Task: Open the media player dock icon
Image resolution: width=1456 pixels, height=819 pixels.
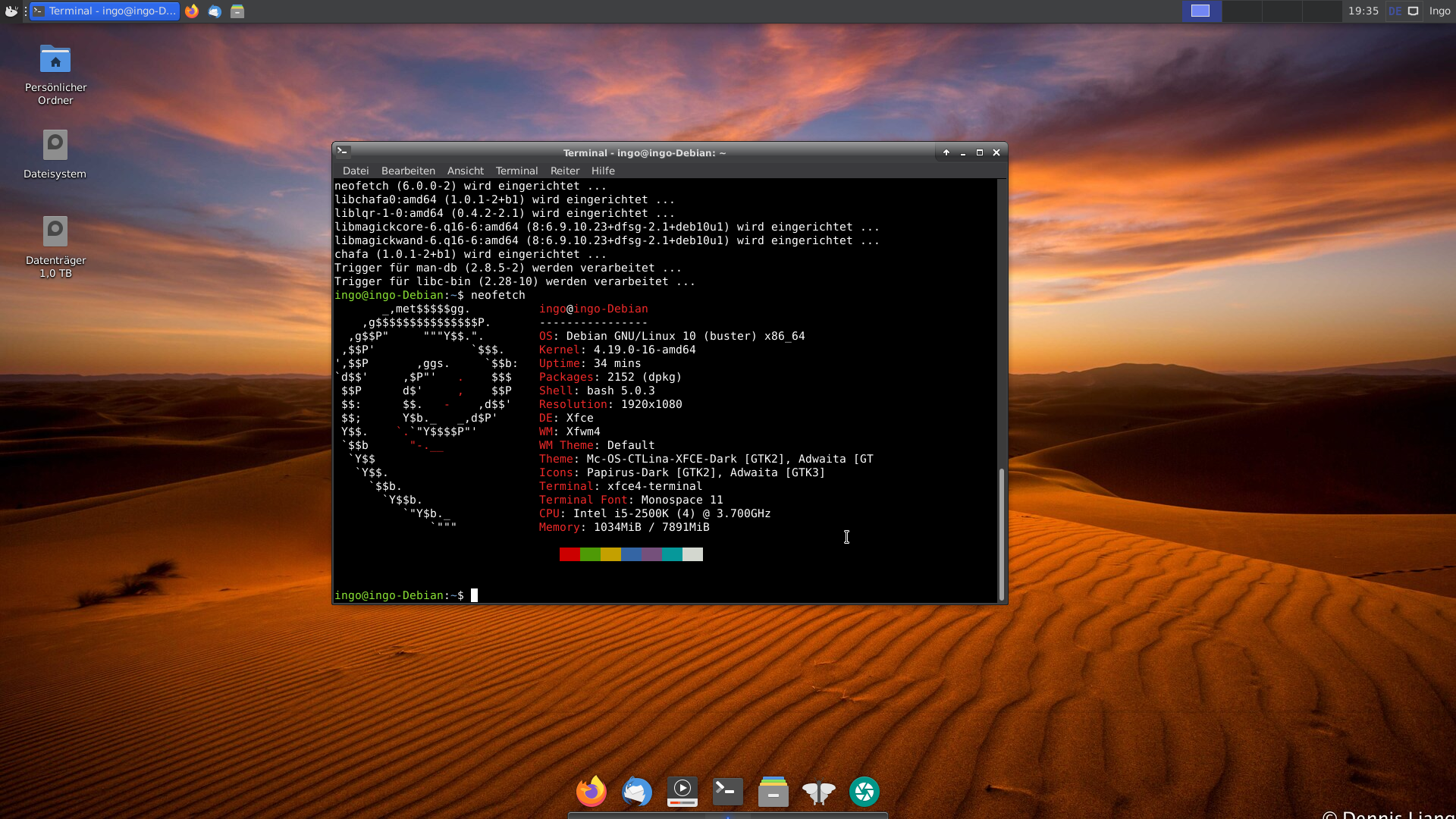Action: [x=682, y=792]
